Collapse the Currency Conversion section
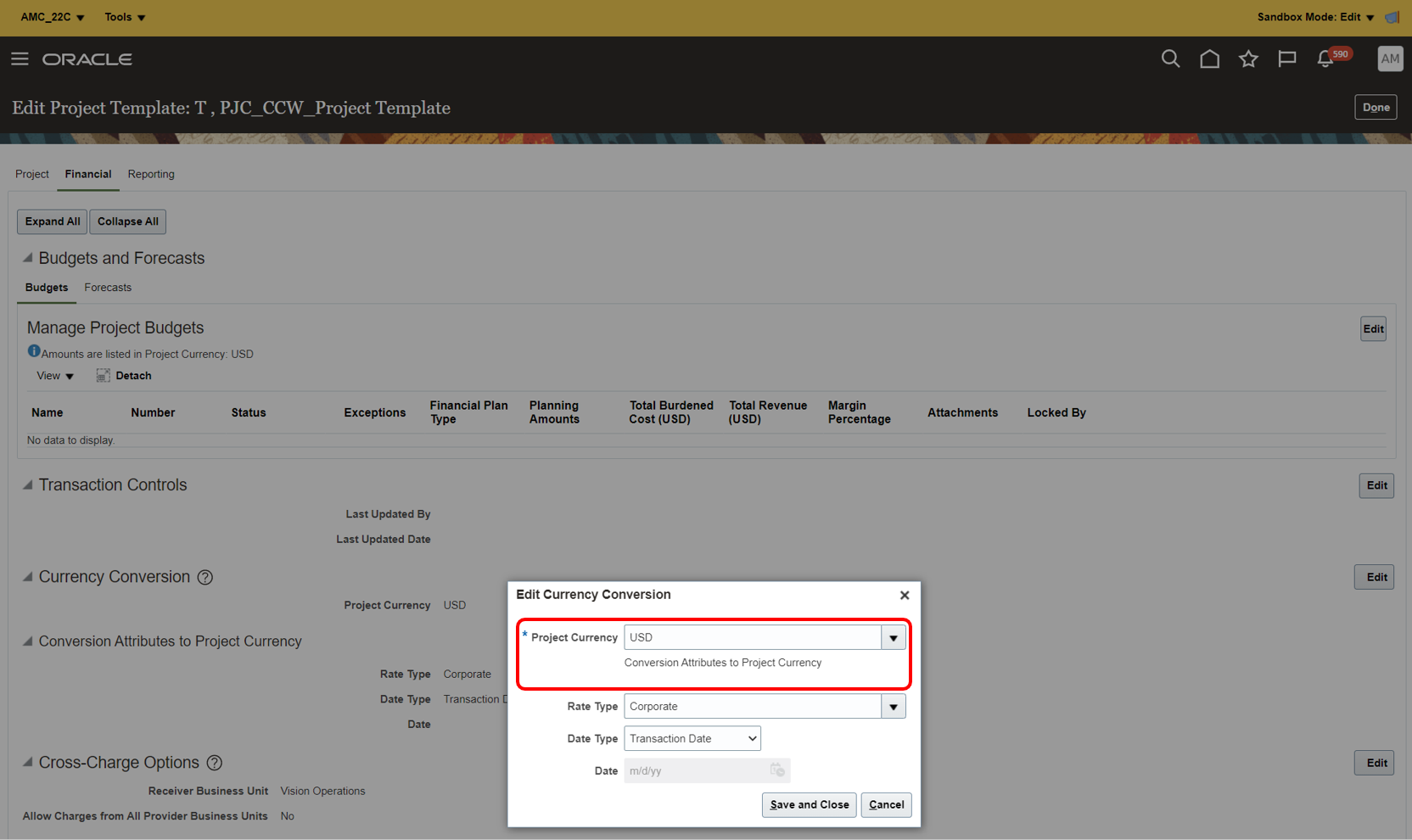The width and height of the screenshot is (1412, 840). [x=28, y=576]
